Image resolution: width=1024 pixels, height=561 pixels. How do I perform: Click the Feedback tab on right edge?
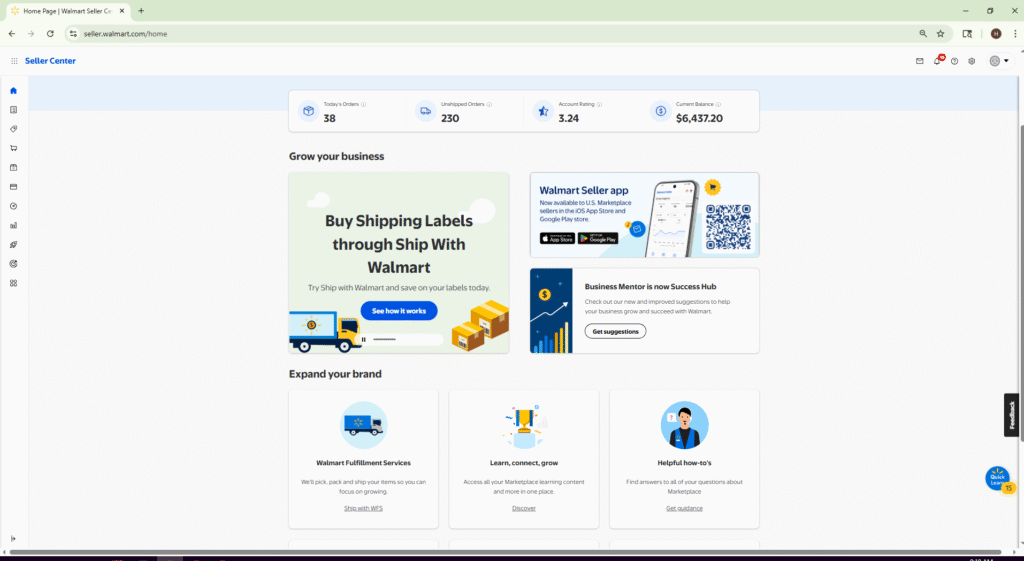(x=1012, y=415)
